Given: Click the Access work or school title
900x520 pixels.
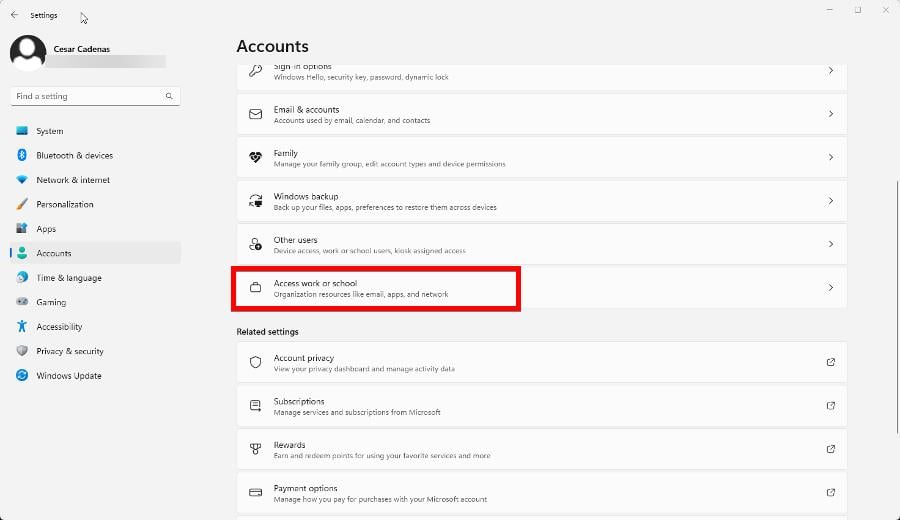Looking at the screenshot, I should pyautogui.click(x=316, y=283).
